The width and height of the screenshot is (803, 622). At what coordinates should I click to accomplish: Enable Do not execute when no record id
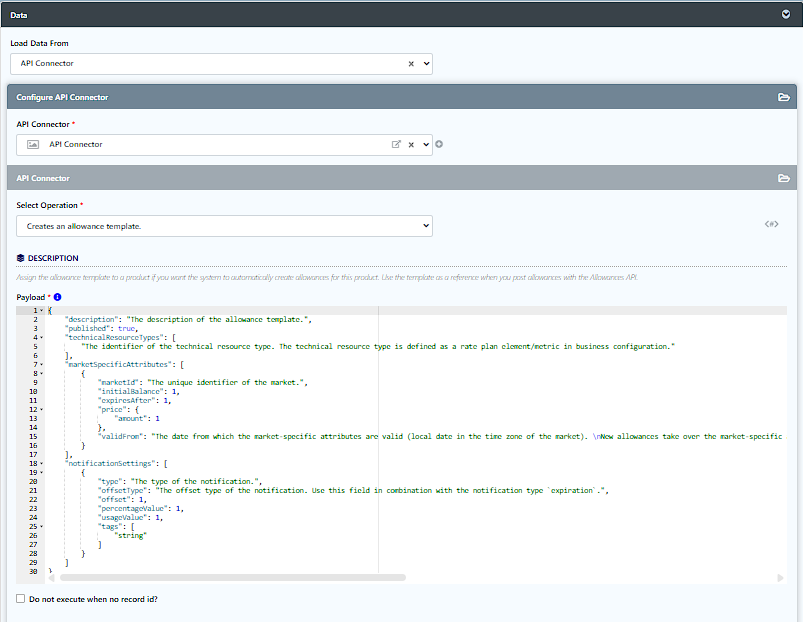(x=20, y=598)
